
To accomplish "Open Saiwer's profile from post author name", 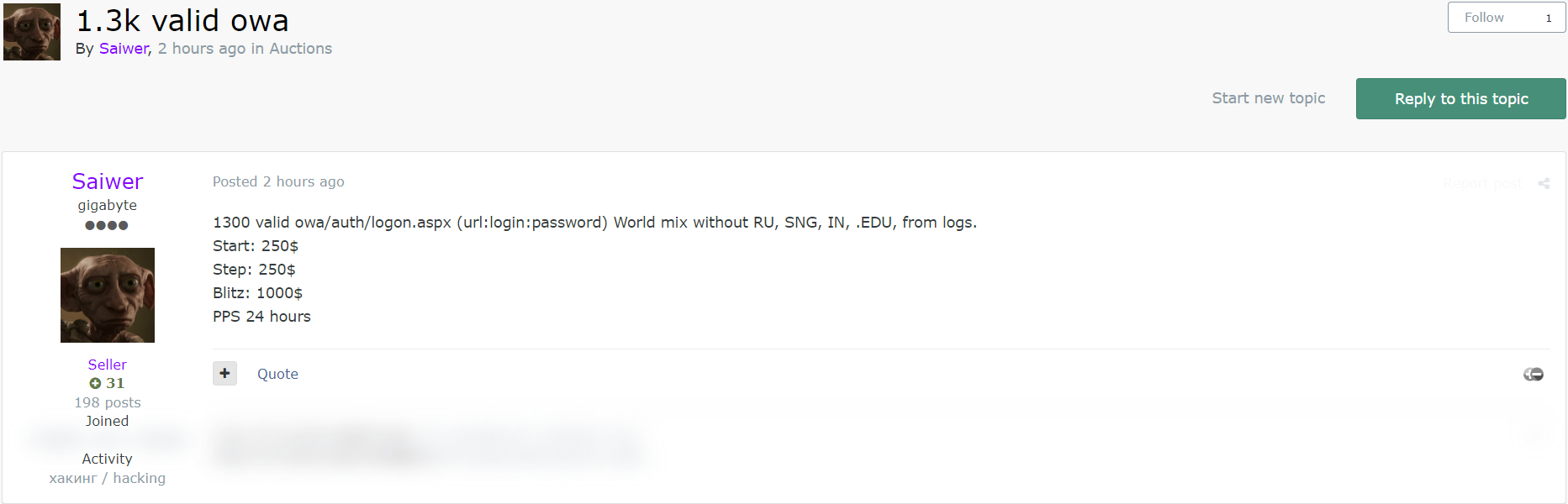I will tap(108, 181).
